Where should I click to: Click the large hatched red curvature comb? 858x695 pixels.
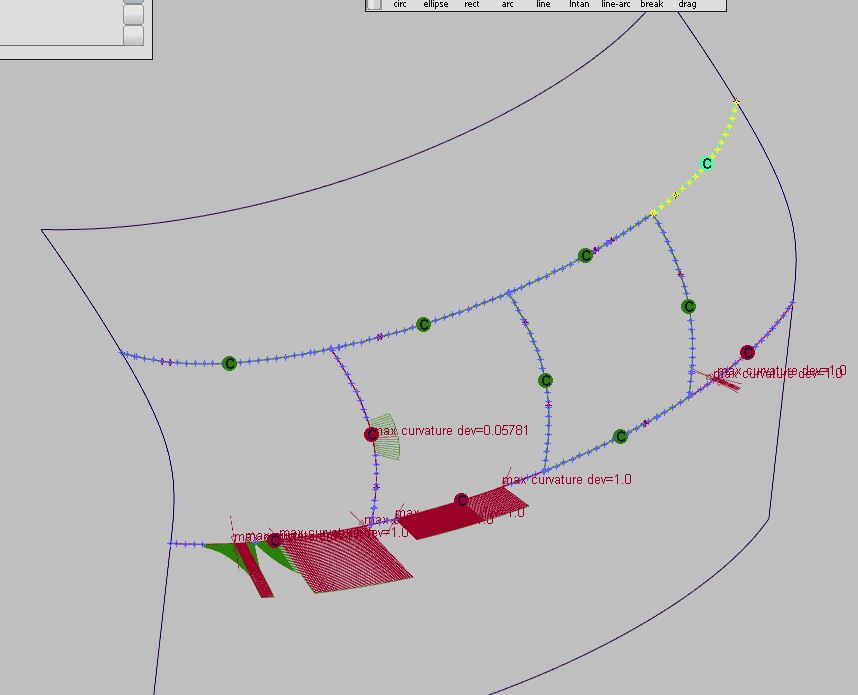click(345, 561)
